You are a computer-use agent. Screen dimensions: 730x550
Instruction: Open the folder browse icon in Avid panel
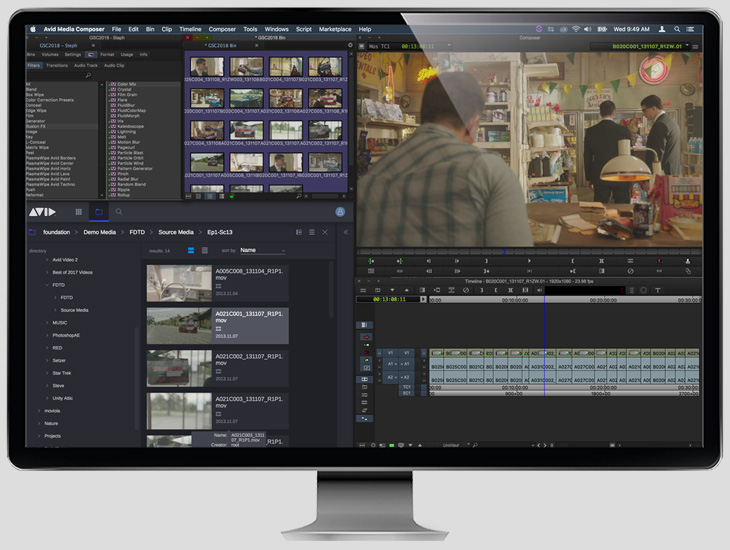(x=98, y=212)
